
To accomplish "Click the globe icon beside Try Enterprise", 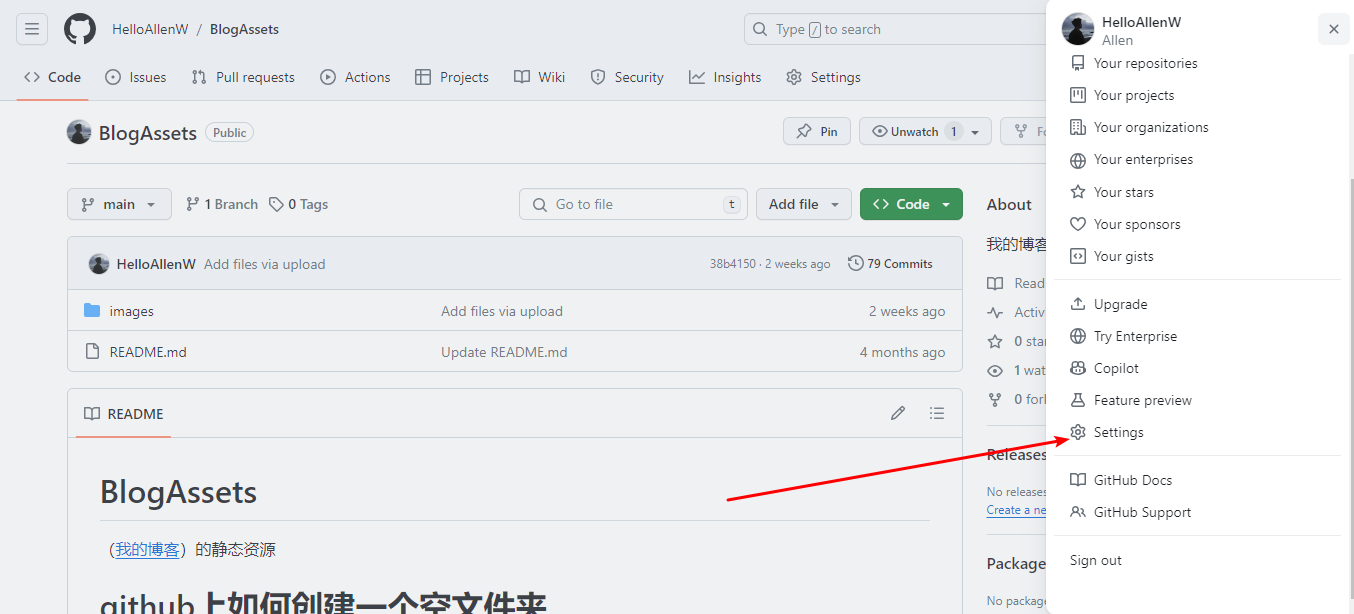I will point(1078,336).
